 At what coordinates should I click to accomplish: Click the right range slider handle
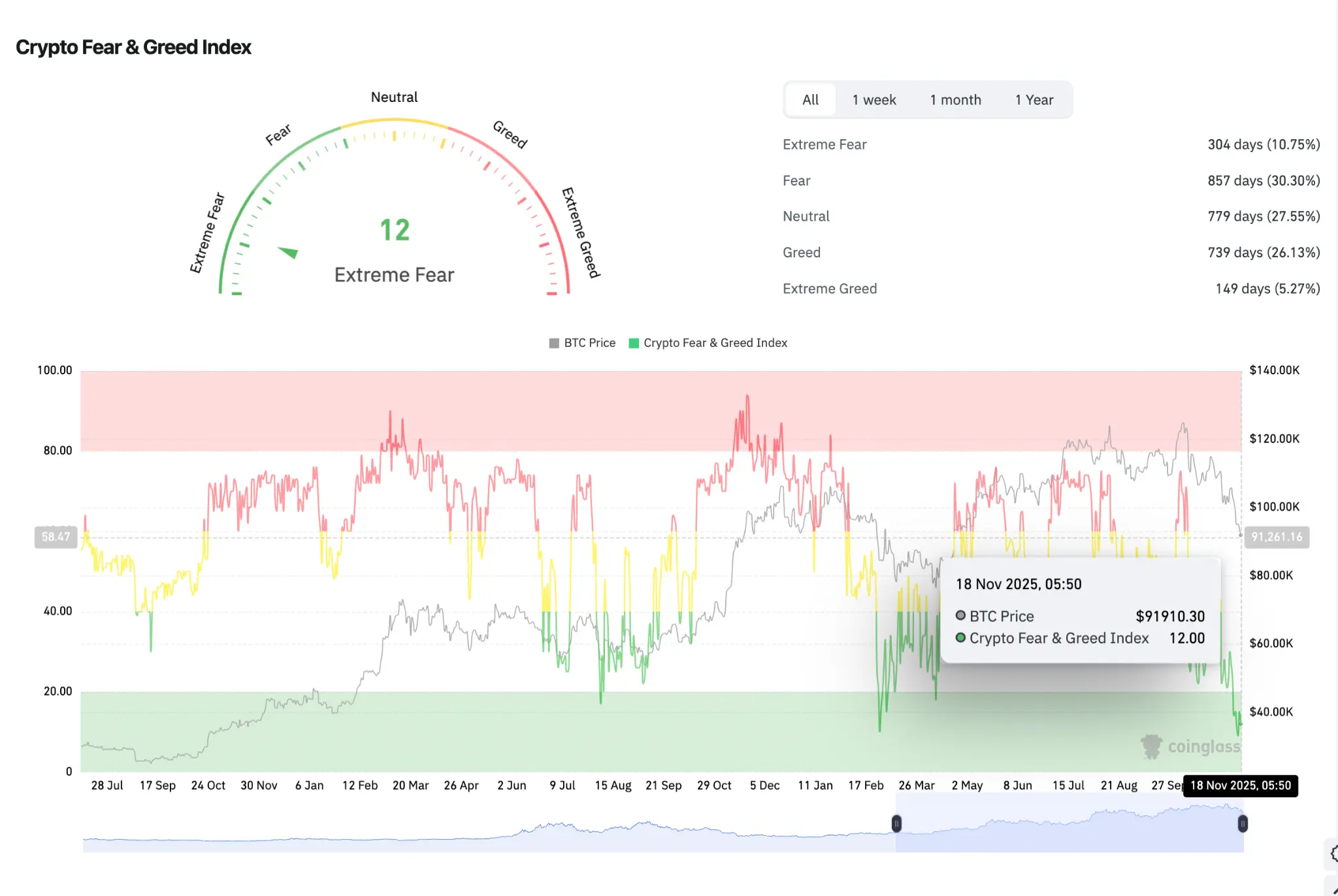[x=1242, y=824]
